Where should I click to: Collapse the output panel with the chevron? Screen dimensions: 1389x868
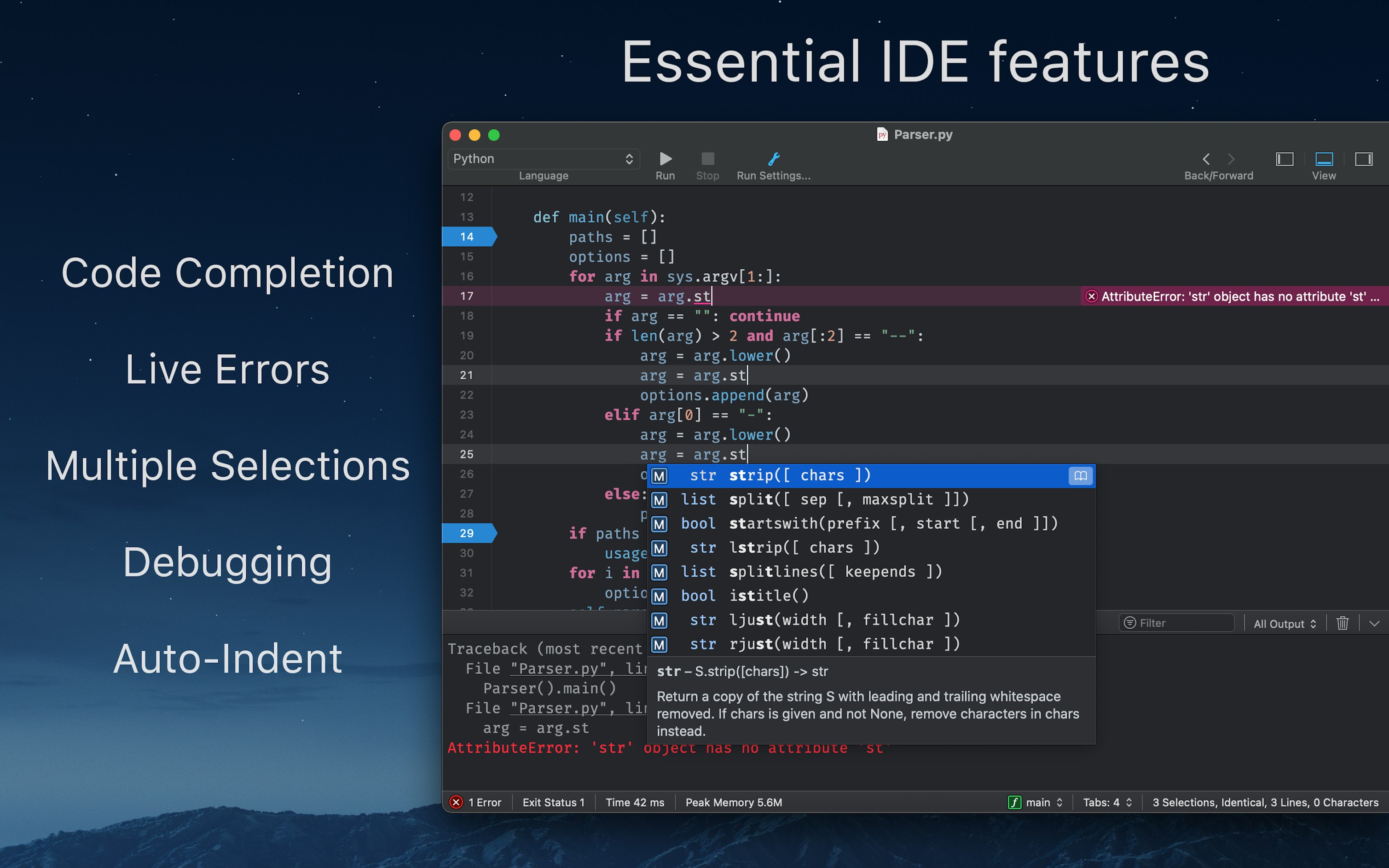(x=1375, y=623)
